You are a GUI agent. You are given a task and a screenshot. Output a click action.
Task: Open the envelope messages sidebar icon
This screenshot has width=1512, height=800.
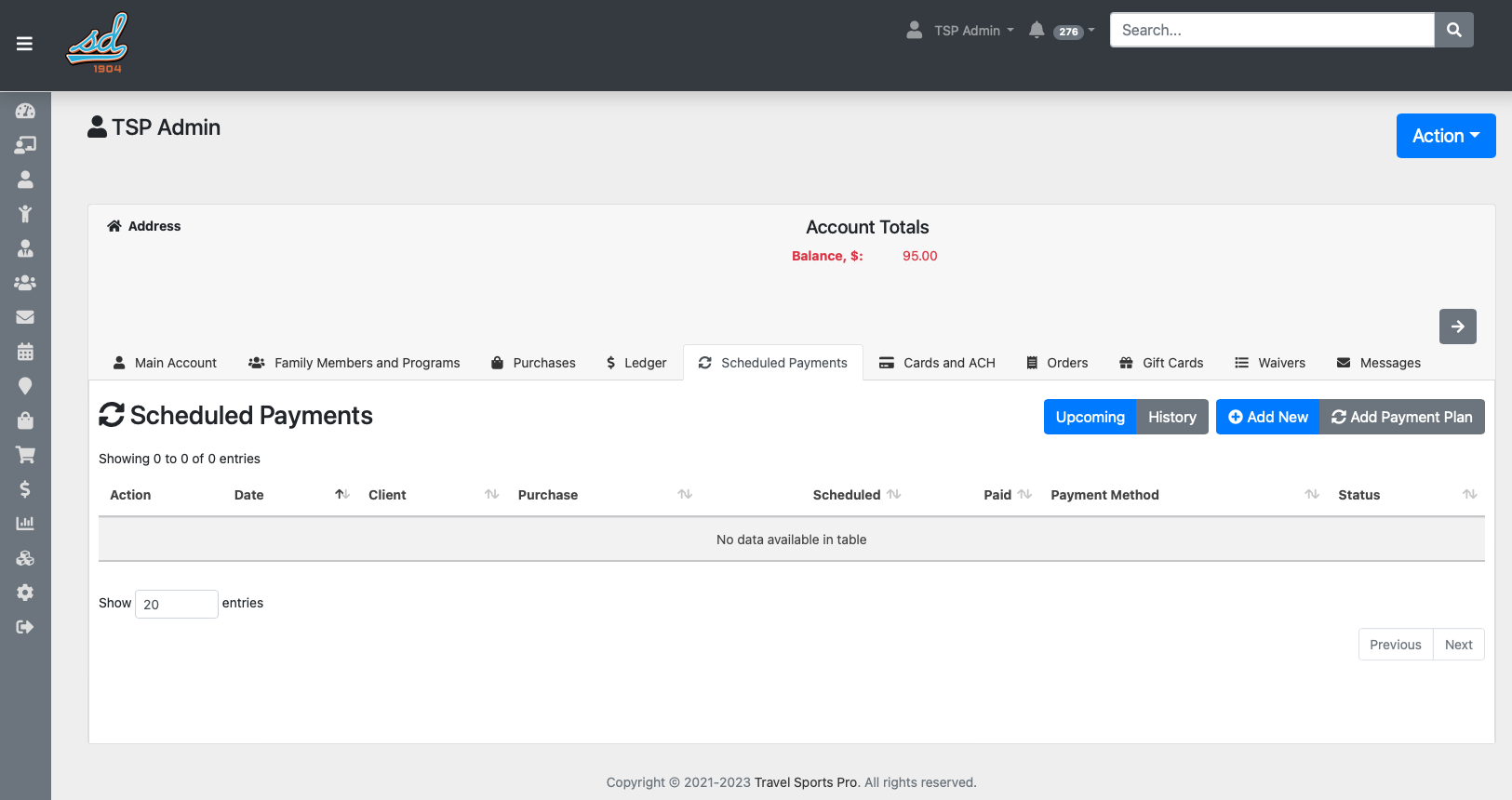click(x=25, y=317)
